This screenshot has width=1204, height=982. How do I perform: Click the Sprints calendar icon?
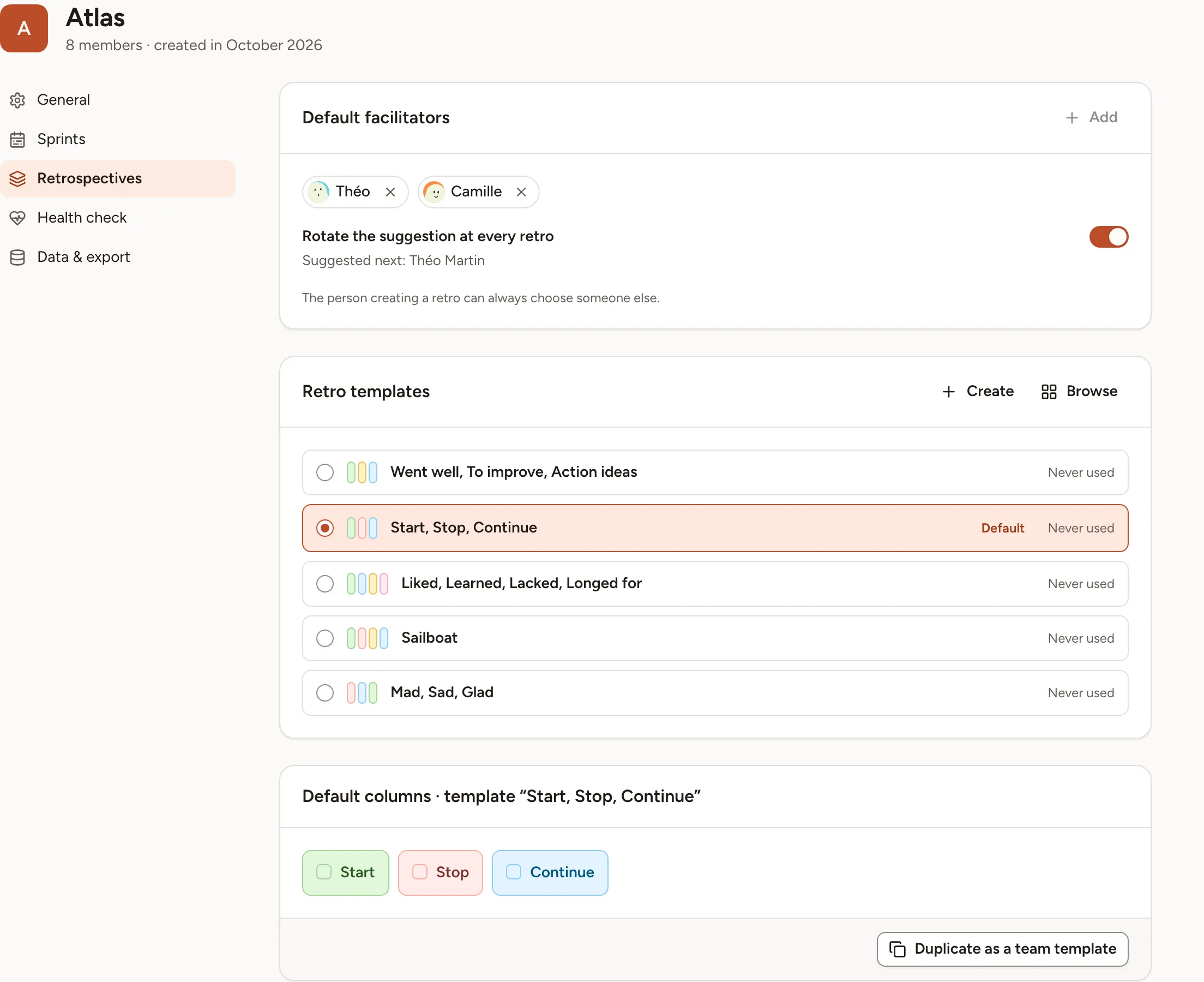click(x=17, y=140)
